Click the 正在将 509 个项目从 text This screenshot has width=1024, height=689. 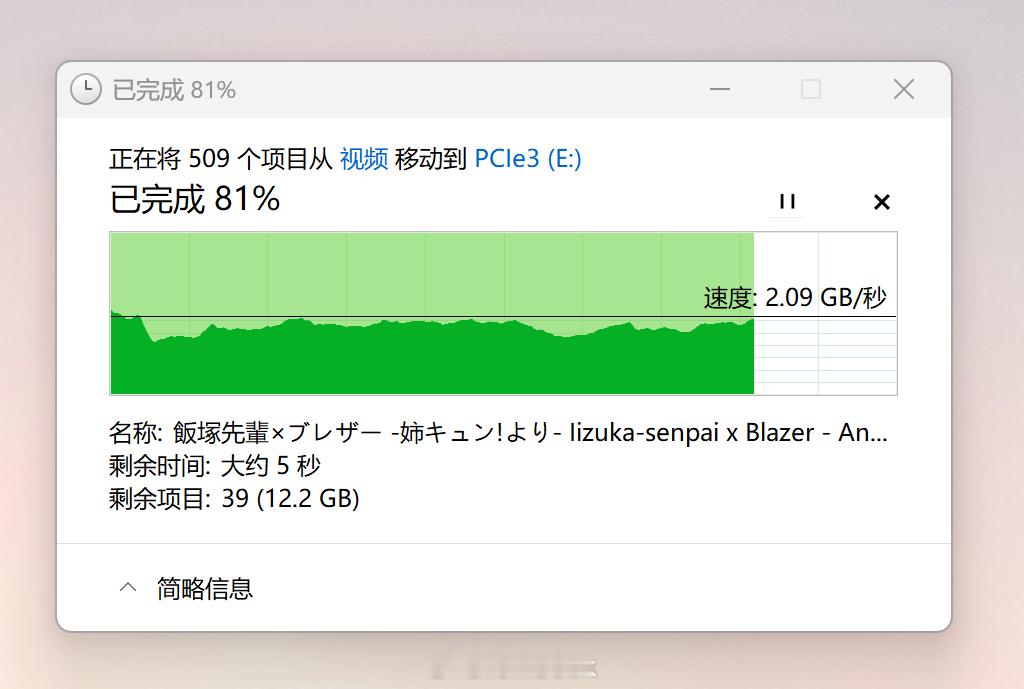point(221,158)
